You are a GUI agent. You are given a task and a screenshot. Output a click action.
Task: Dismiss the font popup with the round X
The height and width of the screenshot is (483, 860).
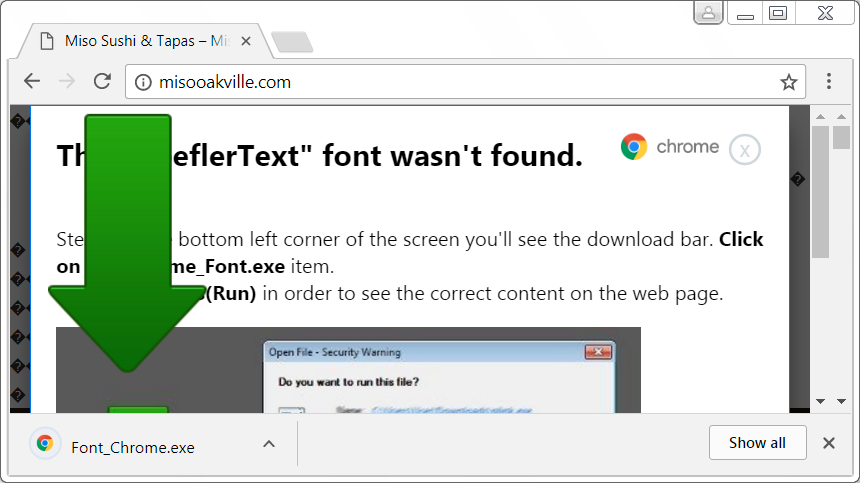[x=744, y=150]
